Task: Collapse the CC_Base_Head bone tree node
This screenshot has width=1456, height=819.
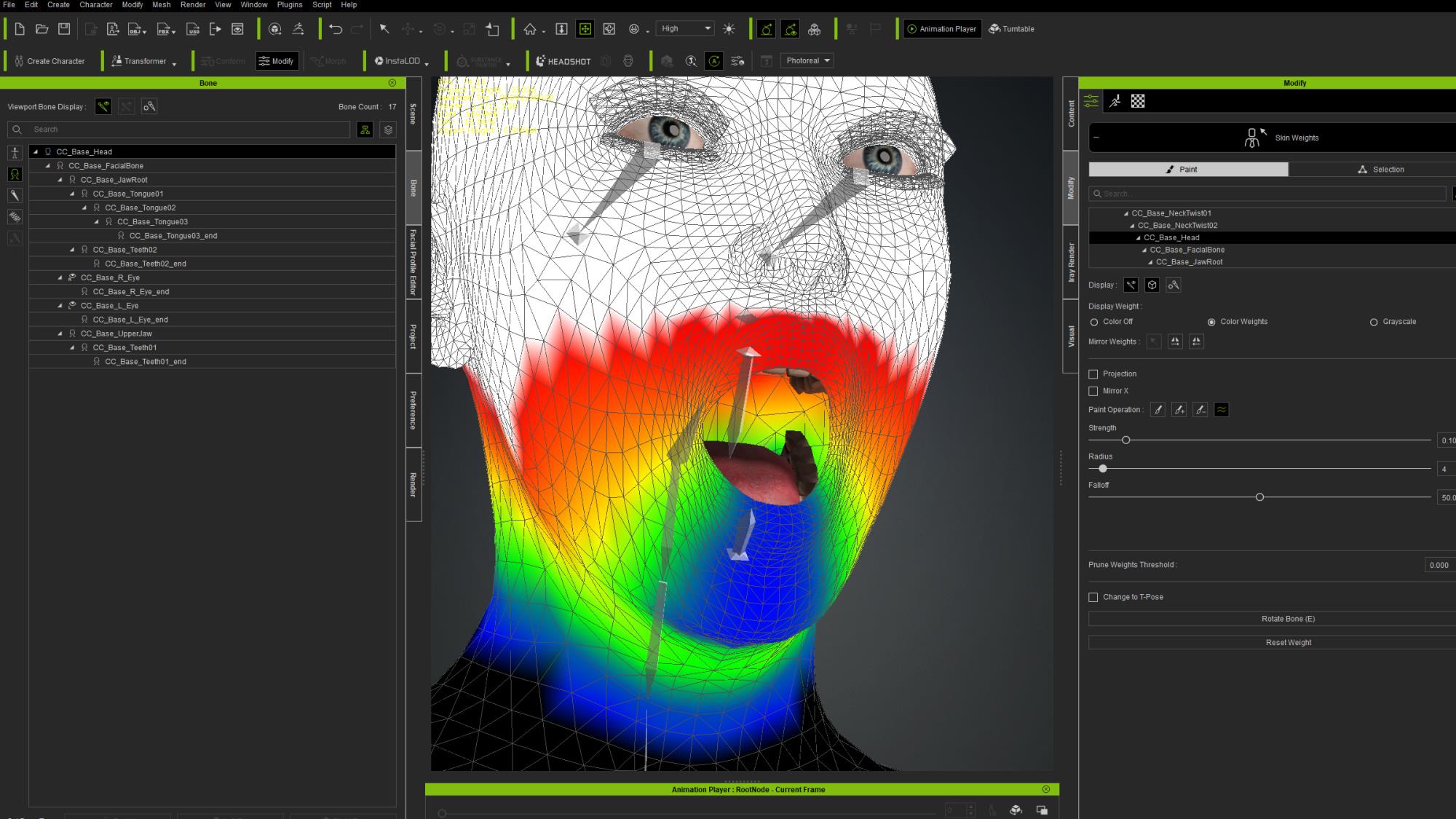Action: click(36, 152)
